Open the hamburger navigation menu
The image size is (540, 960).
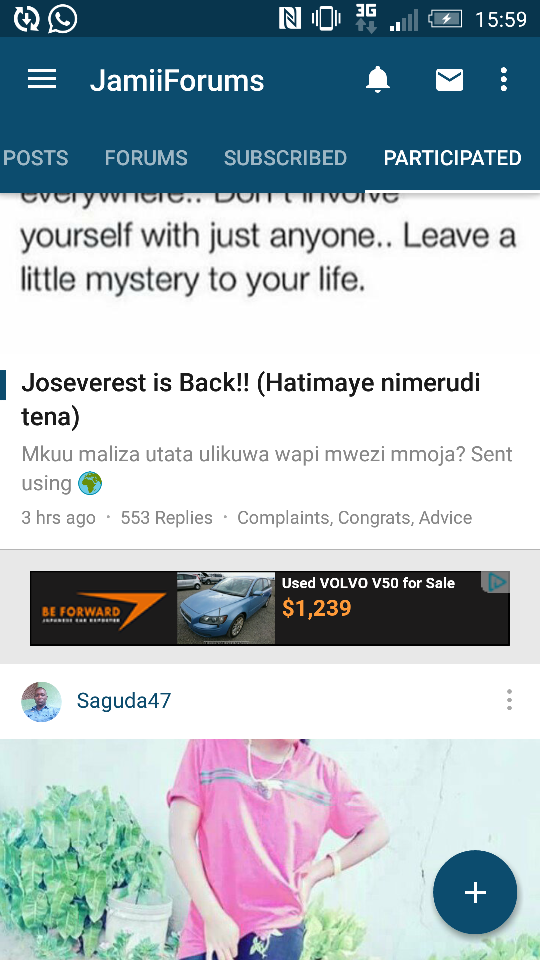click(x=42, y=80)
